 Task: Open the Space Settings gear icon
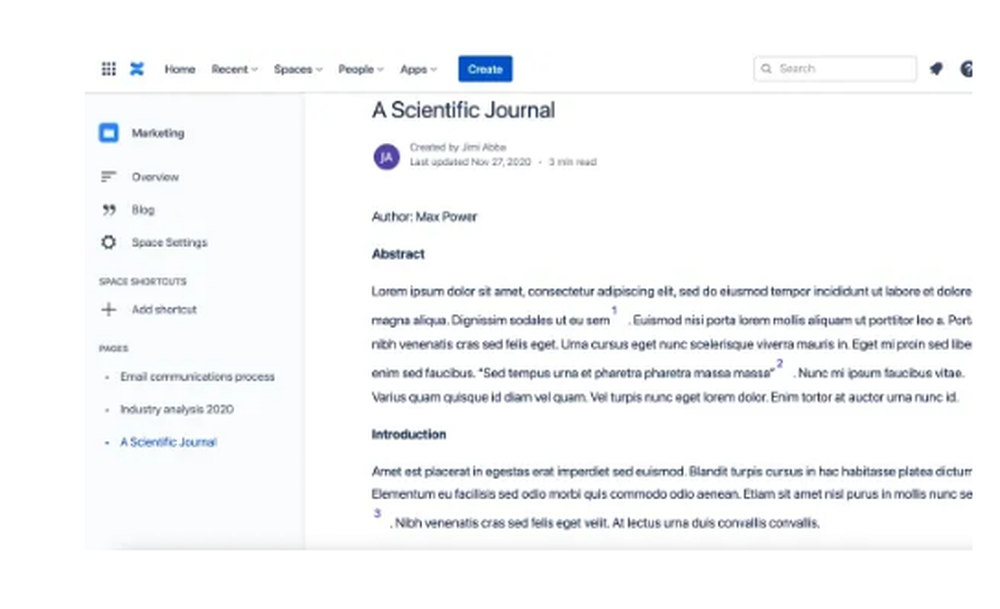[108, 242]
